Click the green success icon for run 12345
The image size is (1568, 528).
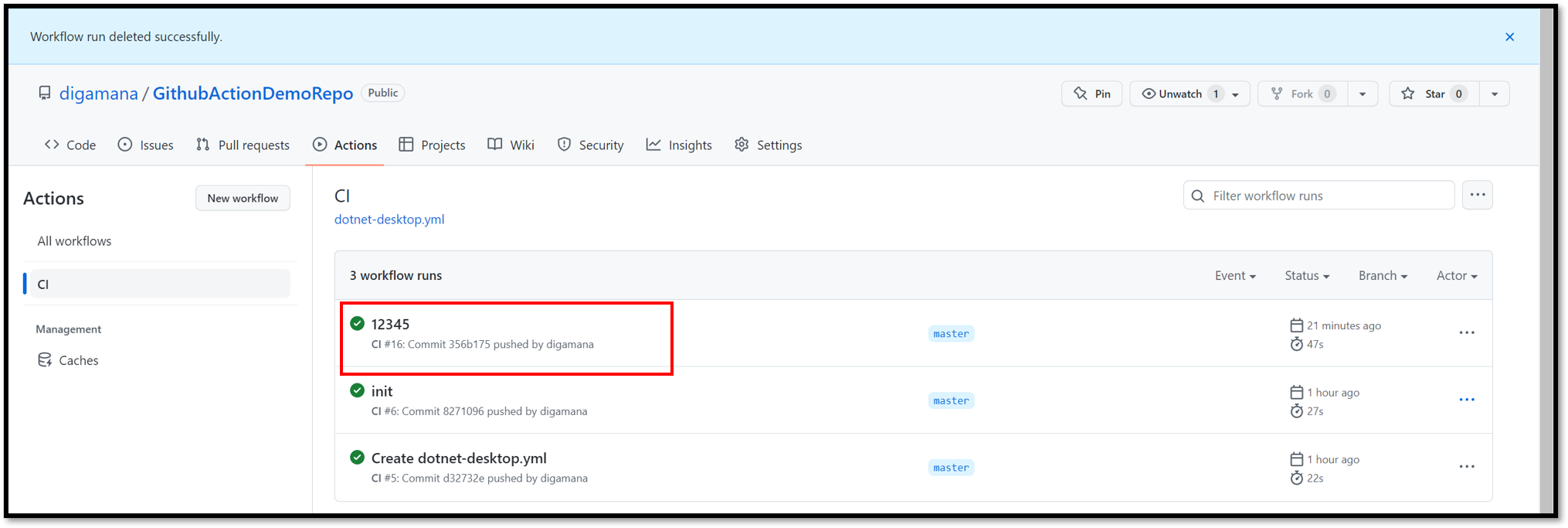point(357,323)
